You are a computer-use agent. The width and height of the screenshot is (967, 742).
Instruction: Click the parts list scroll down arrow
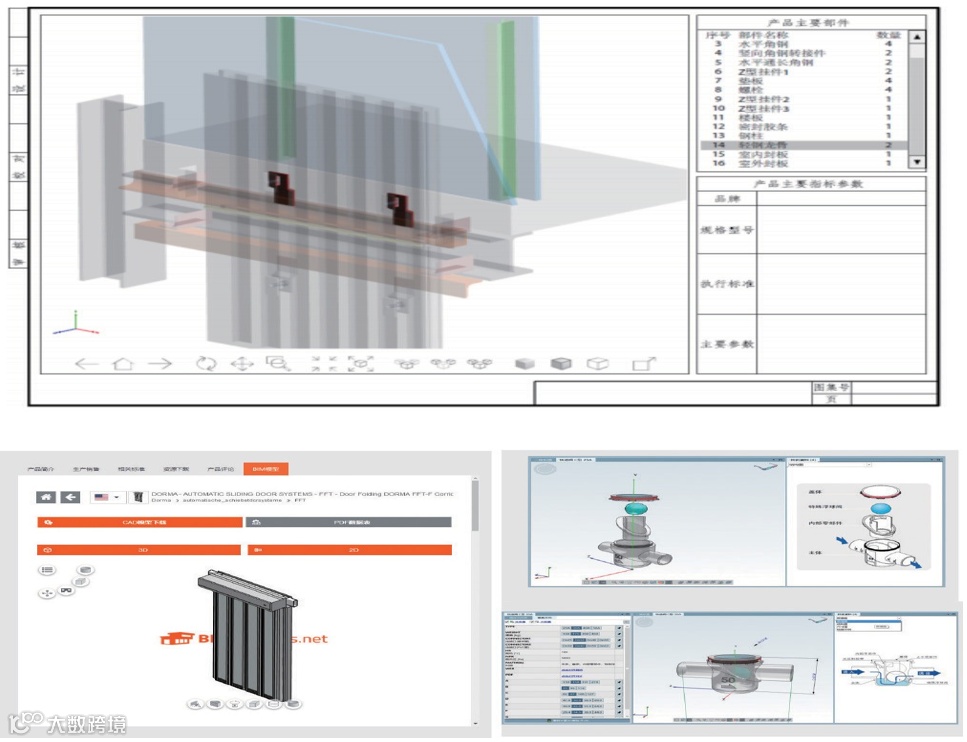tap(917, 162)
